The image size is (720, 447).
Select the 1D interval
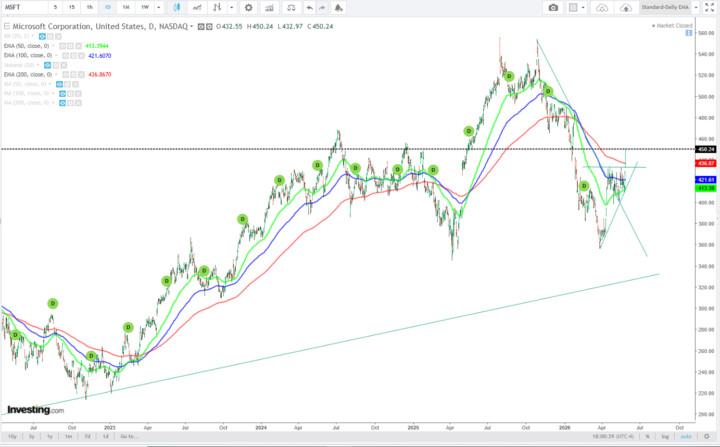(x=108, y=7)
